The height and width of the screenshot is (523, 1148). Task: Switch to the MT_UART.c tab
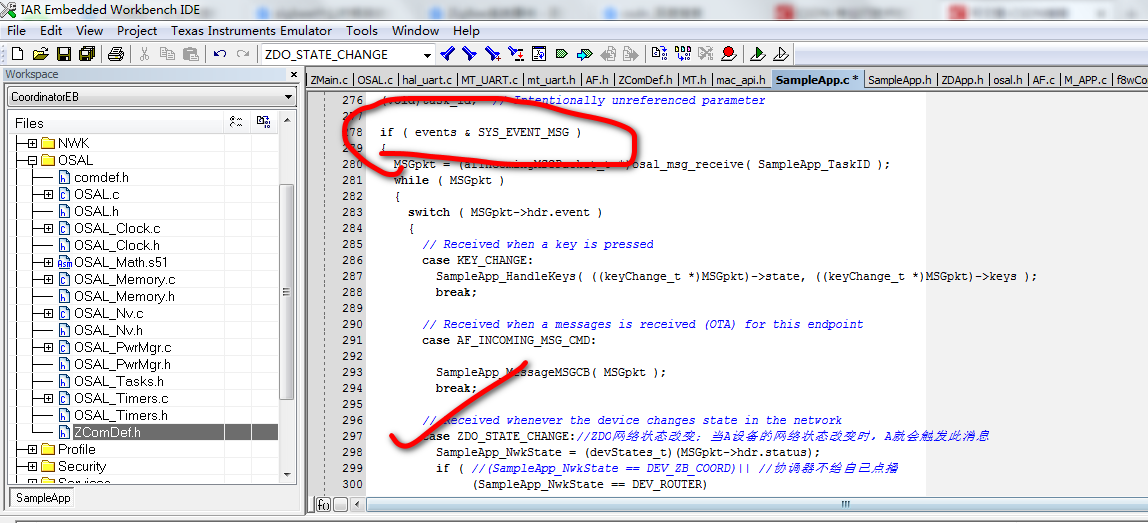pos(489,80)
